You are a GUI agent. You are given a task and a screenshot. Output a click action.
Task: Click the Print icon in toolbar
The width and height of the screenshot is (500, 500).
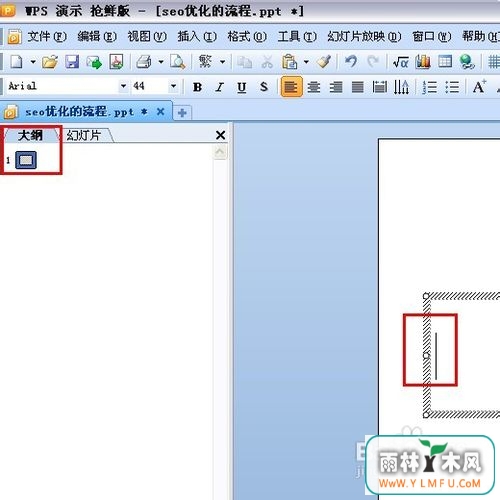coord(144,62)
